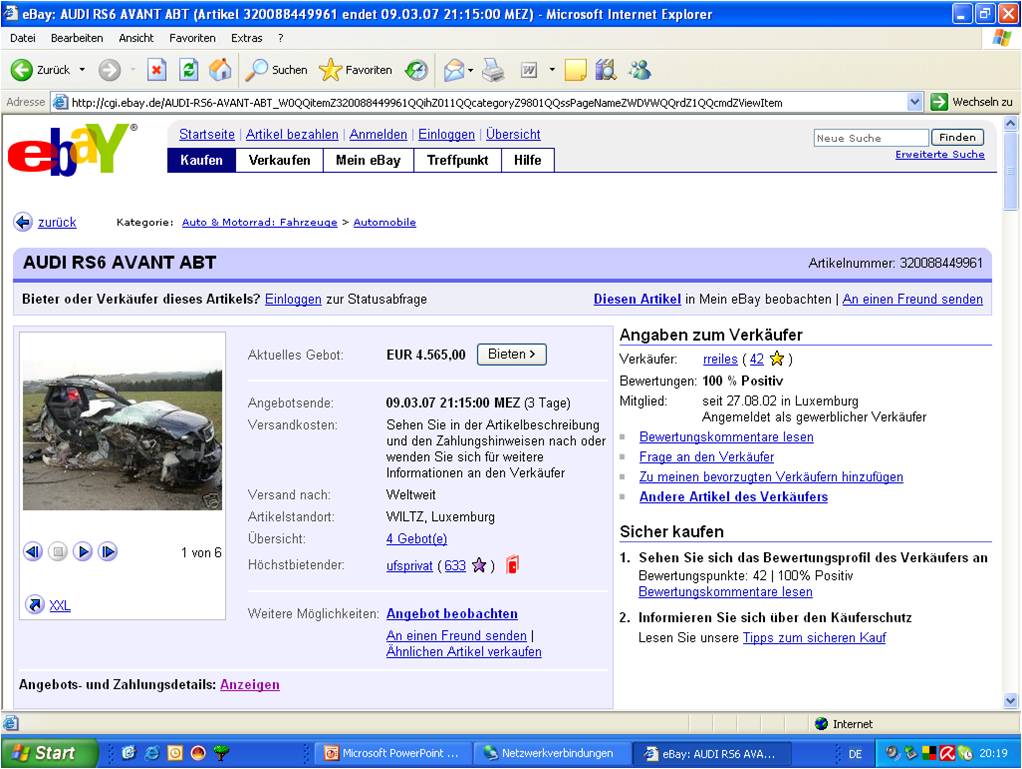Open the Ansicht menu
1022x769 pixels.
coord(136,38)
